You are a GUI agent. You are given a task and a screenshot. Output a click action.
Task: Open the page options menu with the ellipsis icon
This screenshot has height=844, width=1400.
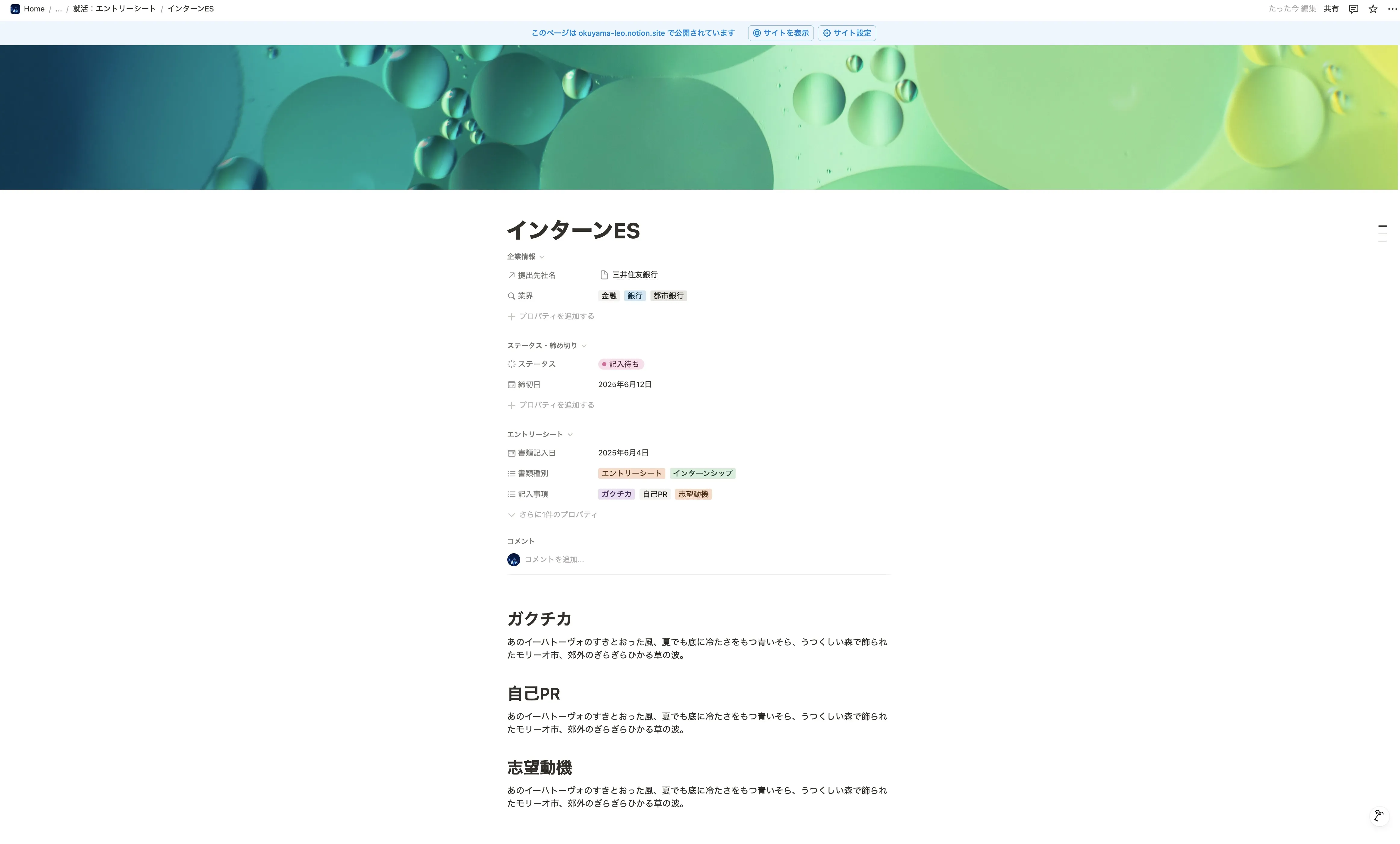click(x=1391, y=8)
